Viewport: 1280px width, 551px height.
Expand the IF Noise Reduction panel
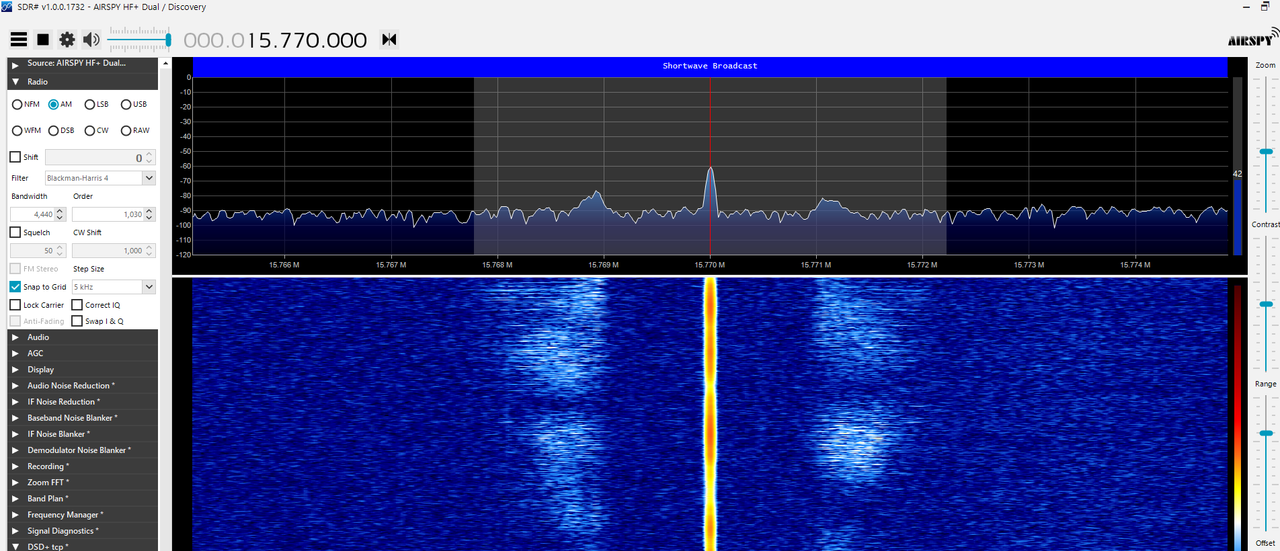coord(83,402)
